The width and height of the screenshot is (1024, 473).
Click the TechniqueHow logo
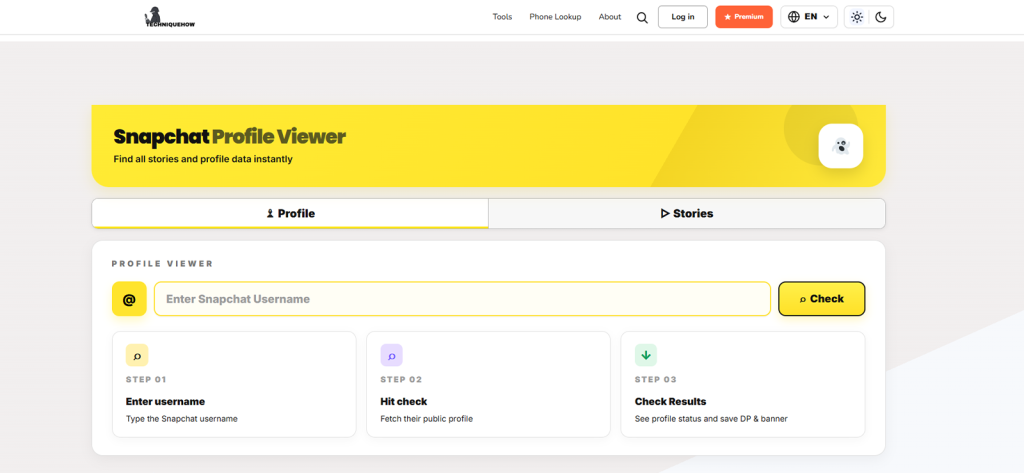[170, 17]
